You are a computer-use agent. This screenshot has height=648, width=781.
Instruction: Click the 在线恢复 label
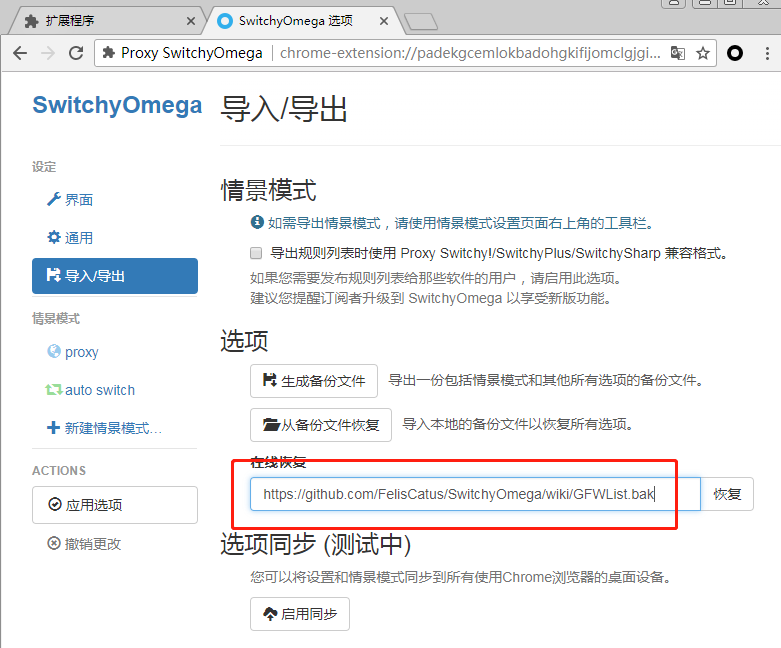pos(278,462)
